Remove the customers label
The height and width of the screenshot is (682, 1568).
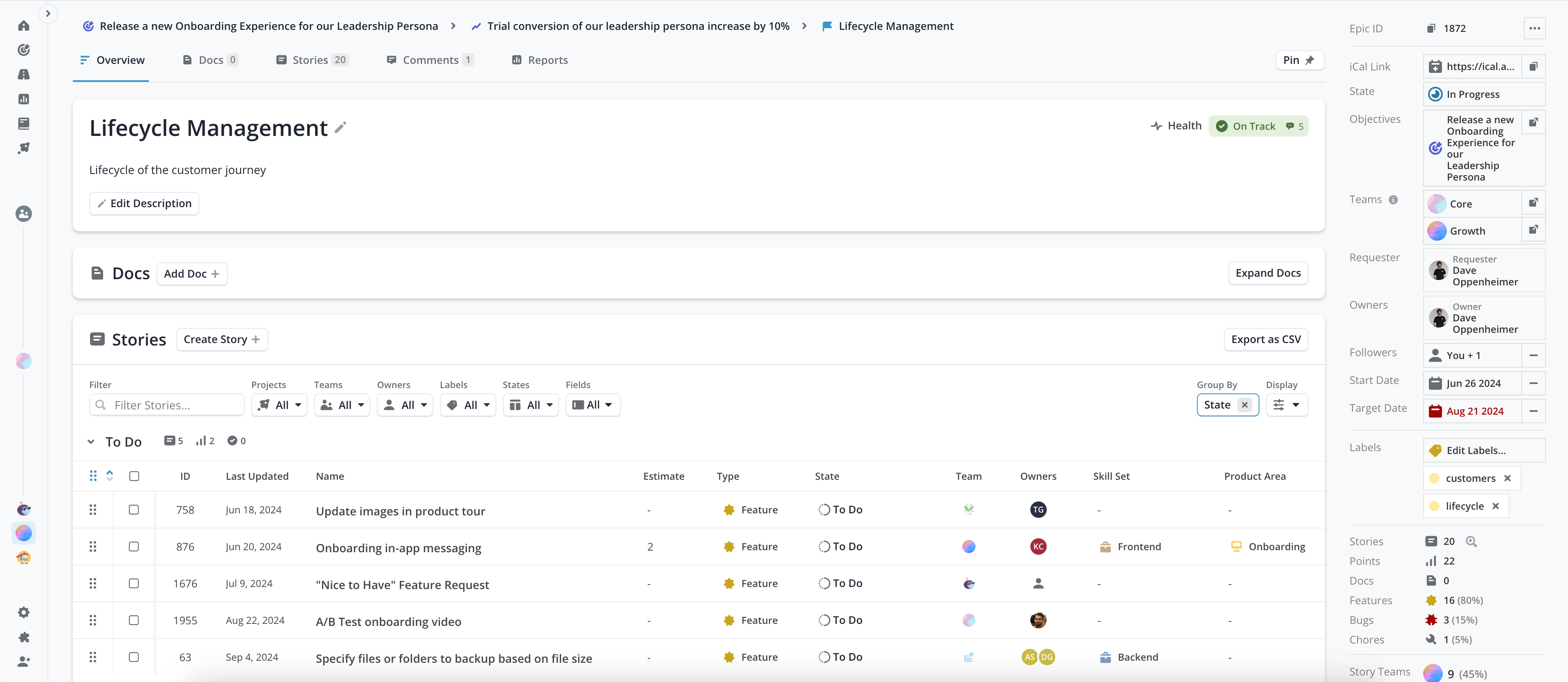click(x=1507, y=478)
